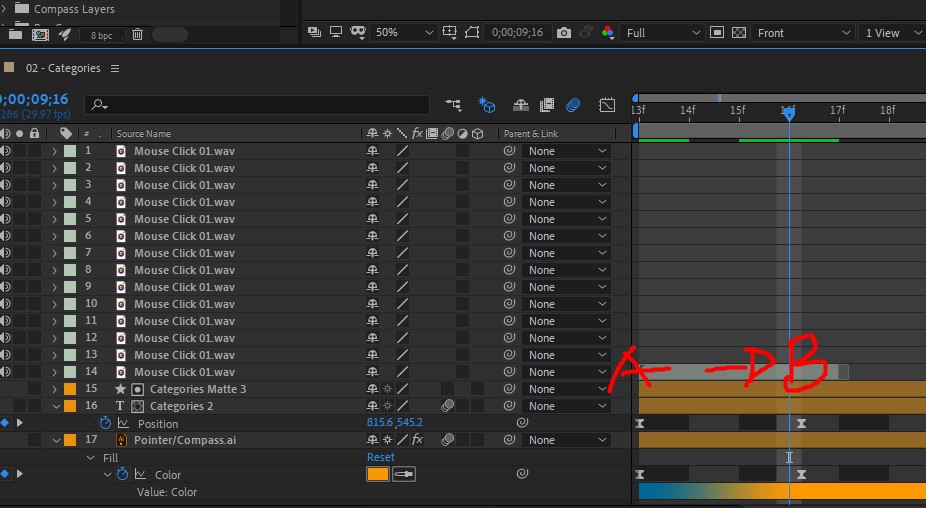Click parent pick whip for layer 17
Viewport: 926px width, 508px height.
pyautogui.click(x=509, y=439)
